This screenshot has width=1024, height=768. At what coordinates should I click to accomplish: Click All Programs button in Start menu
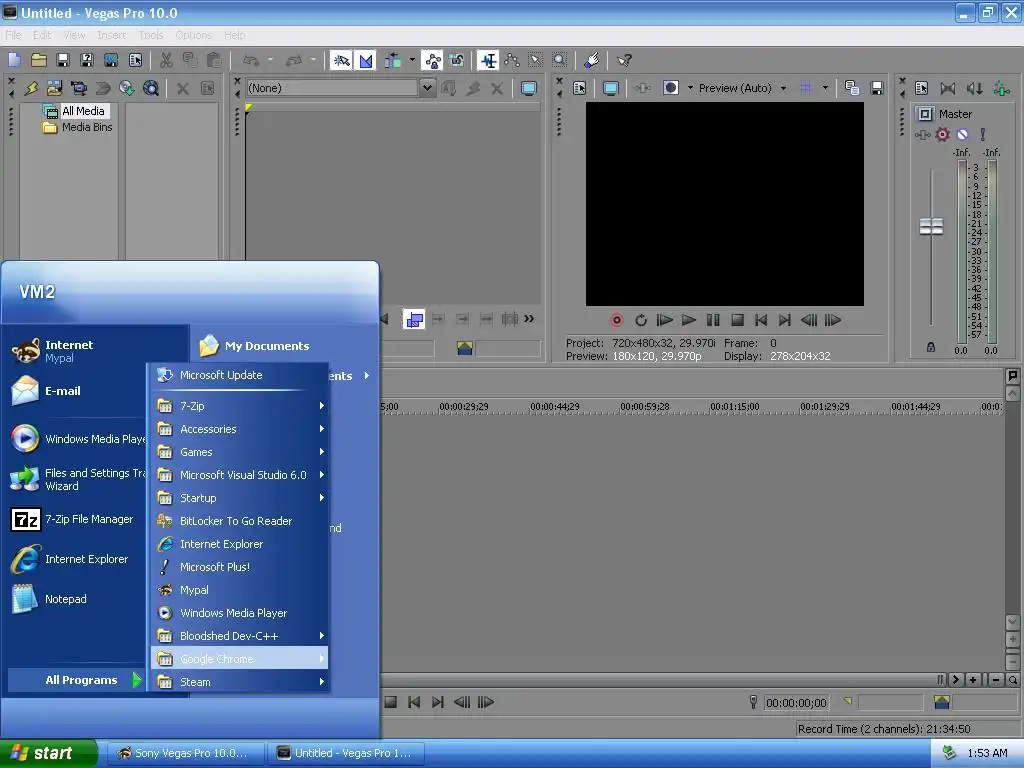coord(76,680)
